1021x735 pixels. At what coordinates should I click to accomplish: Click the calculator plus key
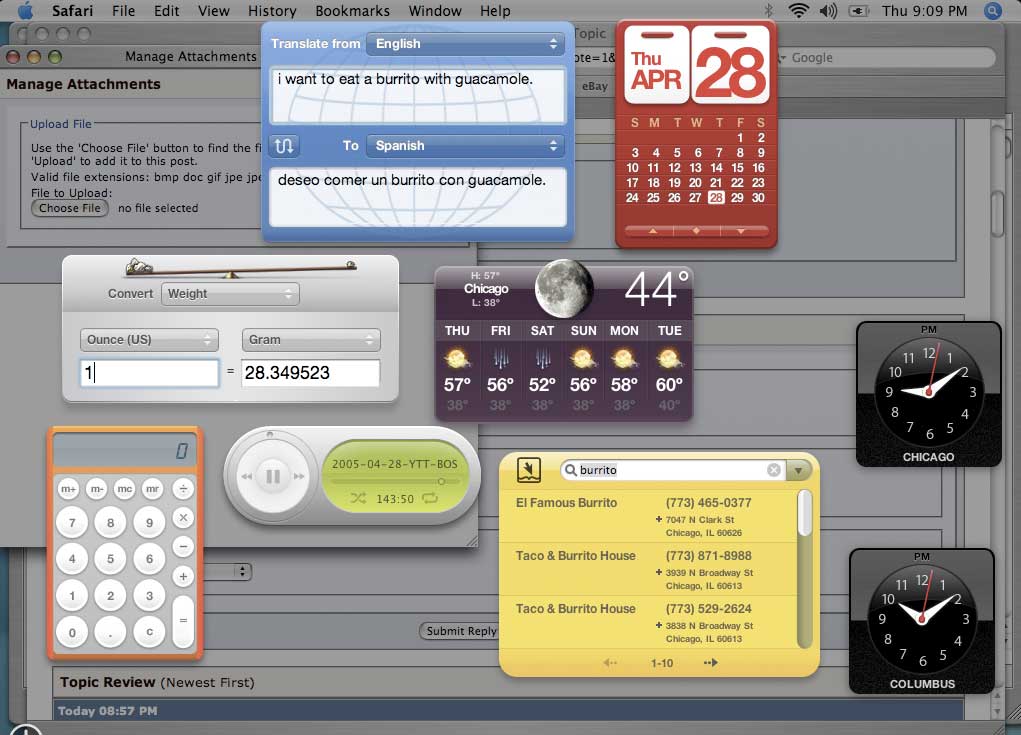(x=183, y=576)
